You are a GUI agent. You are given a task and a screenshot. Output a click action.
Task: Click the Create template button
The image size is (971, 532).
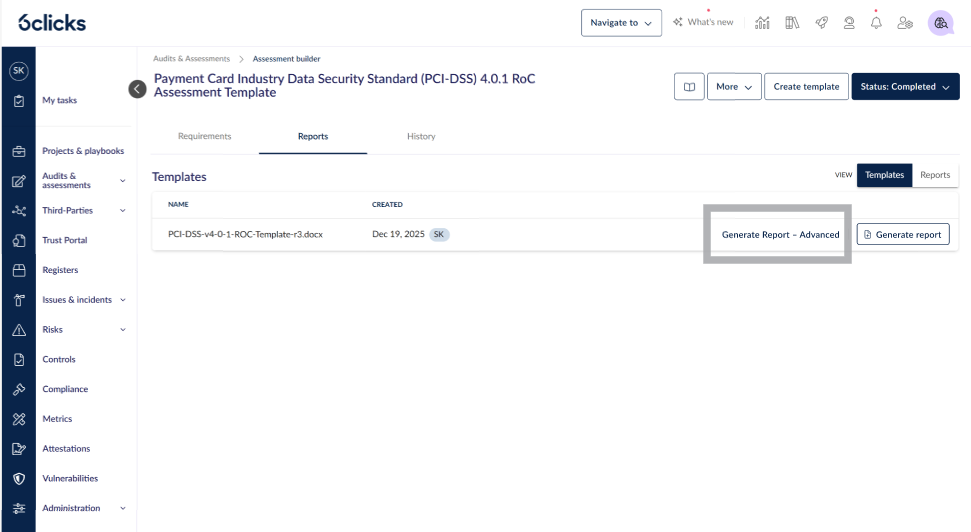(806, 87)
